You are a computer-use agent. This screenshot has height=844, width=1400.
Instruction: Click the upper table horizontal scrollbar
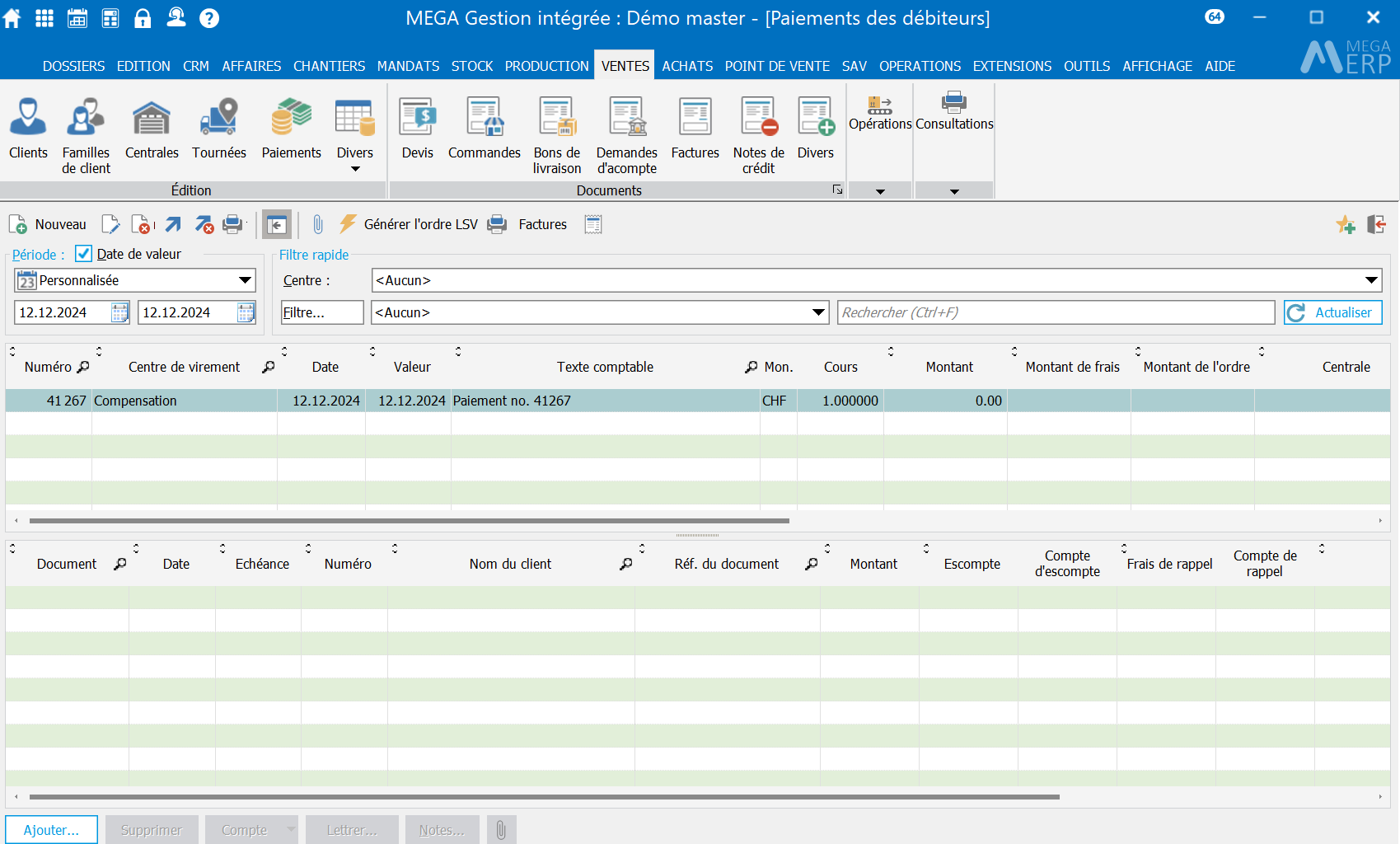[x=410, y=521]
